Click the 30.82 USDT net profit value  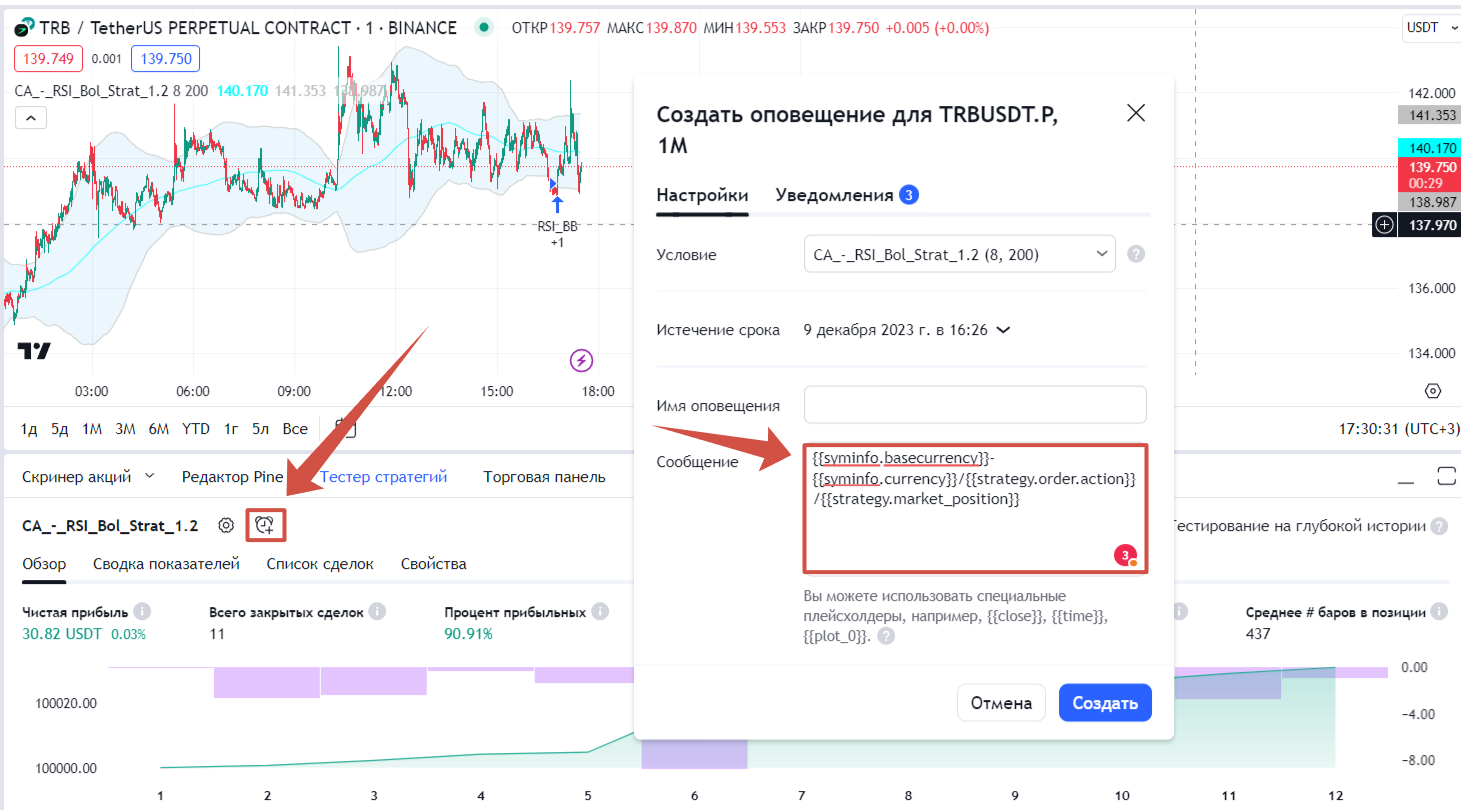pyautogui.click(x=62, y=633)
